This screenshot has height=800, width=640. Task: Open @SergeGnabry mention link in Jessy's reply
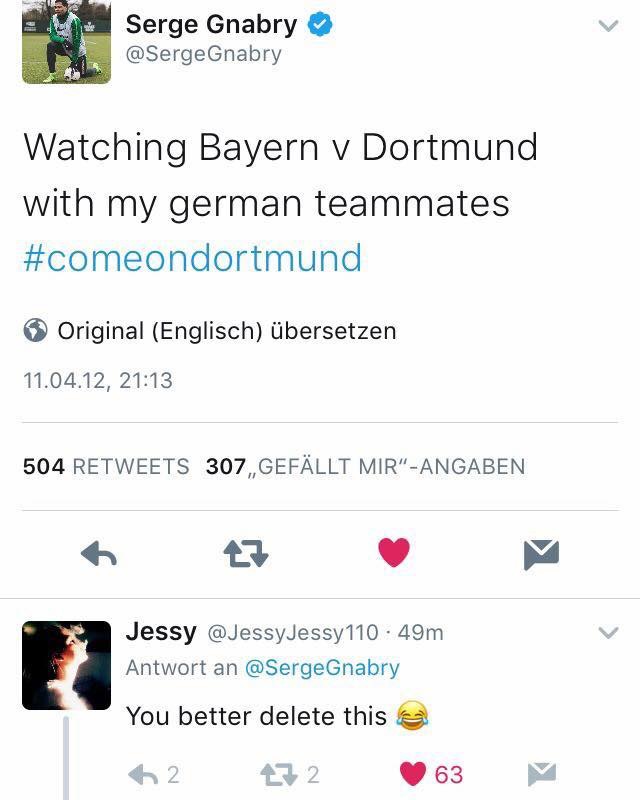pyautogui.click(x=322, y=667)
